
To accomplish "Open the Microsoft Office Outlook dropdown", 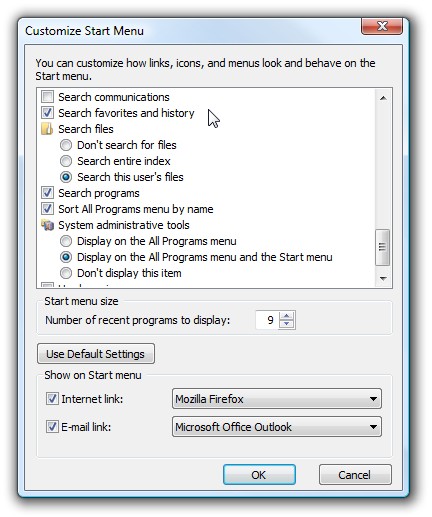I will (277, 427).
